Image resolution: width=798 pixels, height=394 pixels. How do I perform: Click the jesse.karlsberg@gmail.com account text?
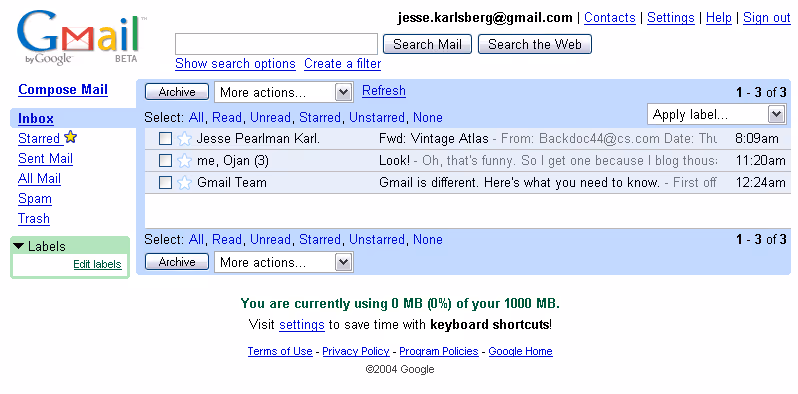(x=485, y=18)
